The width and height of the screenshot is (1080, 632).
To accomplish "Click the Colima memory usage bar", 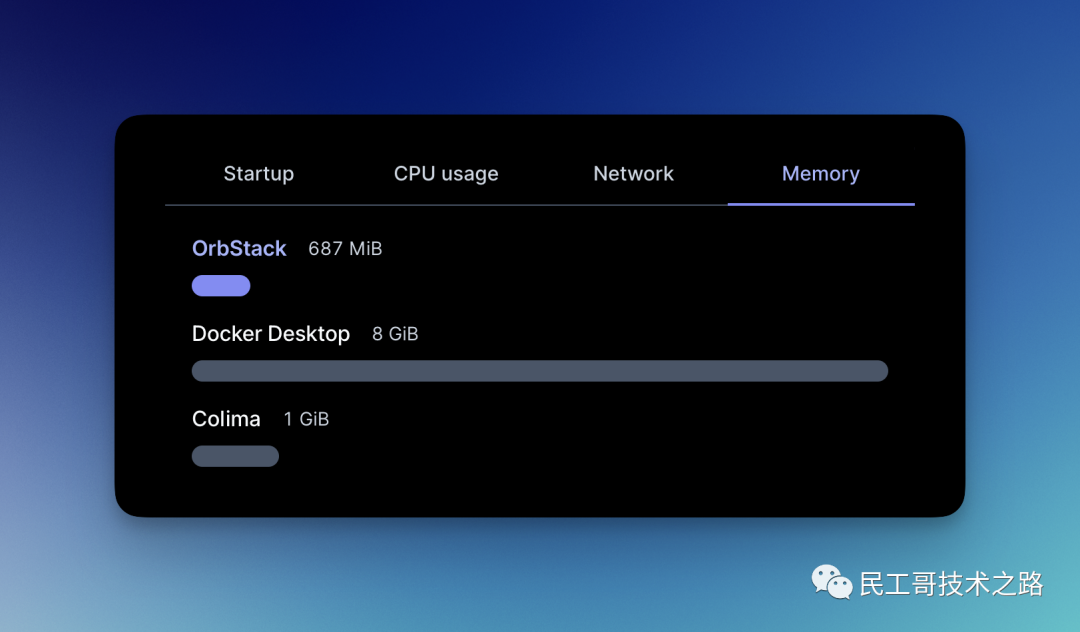I will click(x=235, y=456).
